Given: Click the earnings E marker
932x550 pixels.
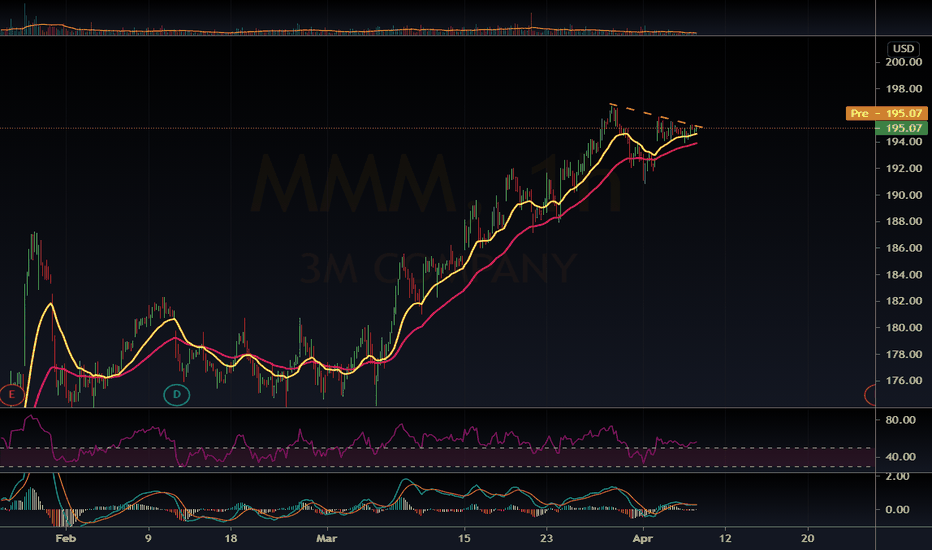Looking at the screenshot, I should point(11,394).
